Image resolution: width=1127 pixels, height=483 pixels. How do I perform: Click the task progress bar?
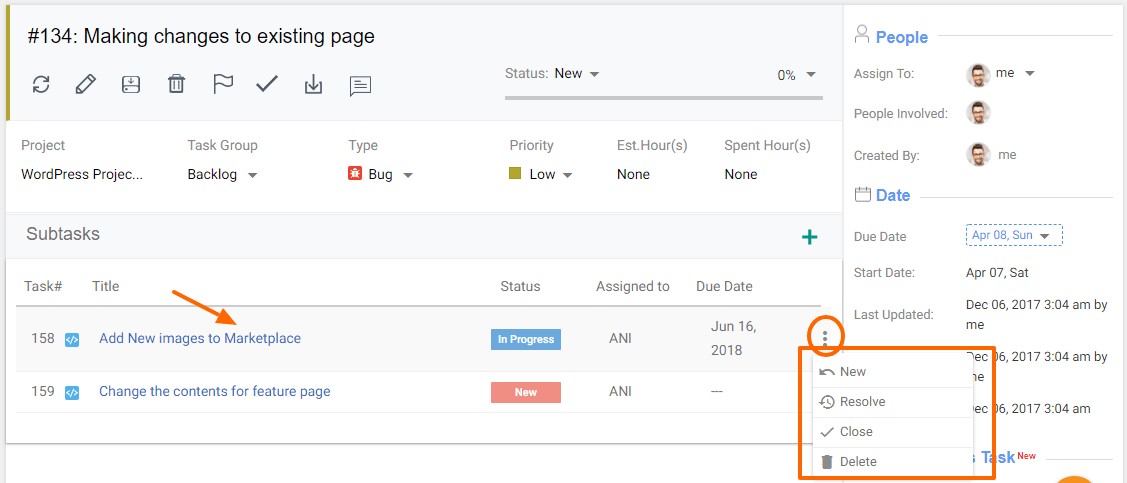tap(664, 97)
